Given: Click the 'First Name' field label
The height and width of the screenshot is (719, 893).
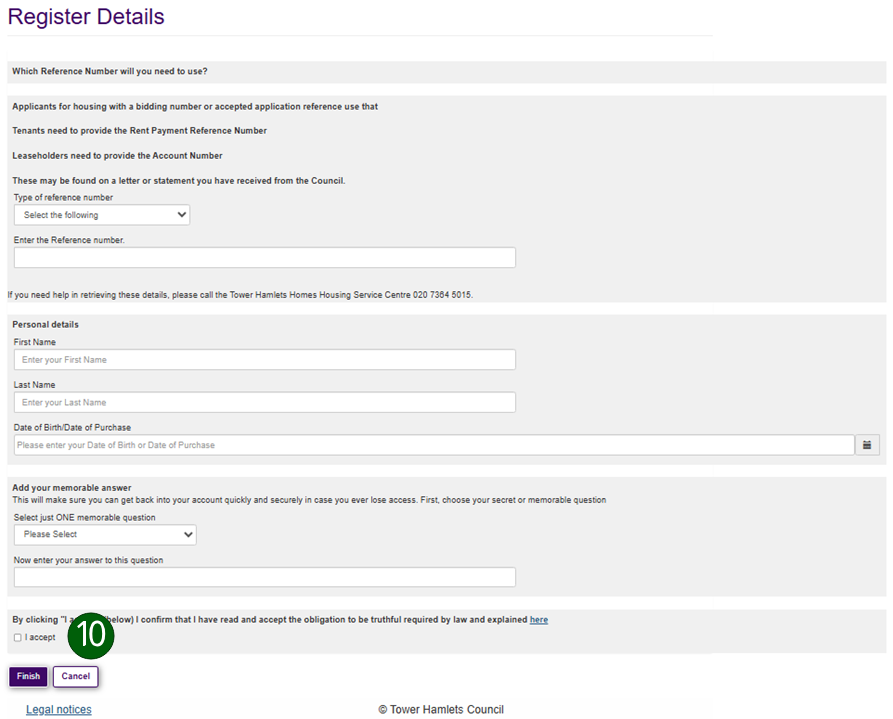Looking at the screenshot, I should pos(35,342).
